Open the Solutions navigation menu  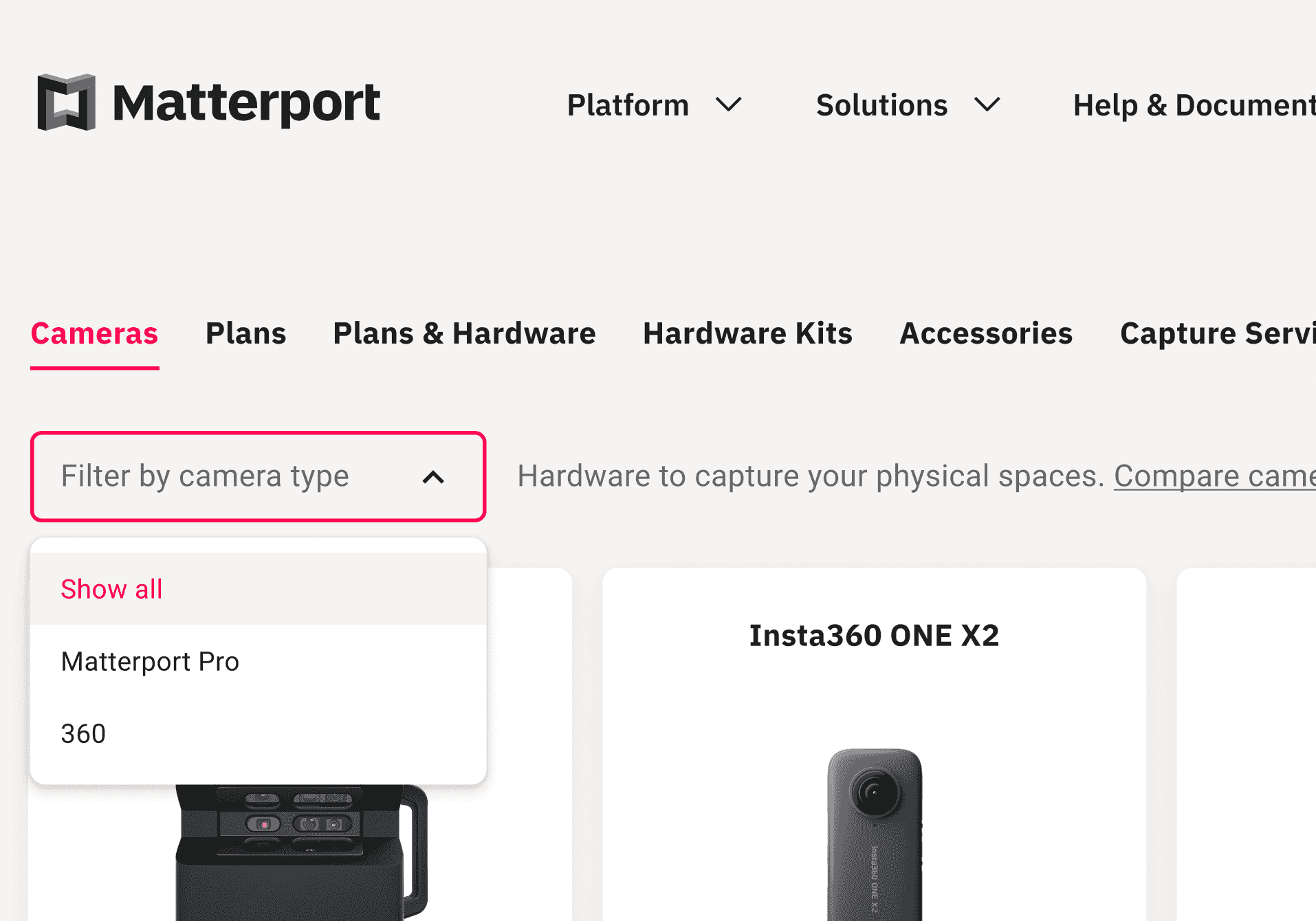tap(881, 105)
